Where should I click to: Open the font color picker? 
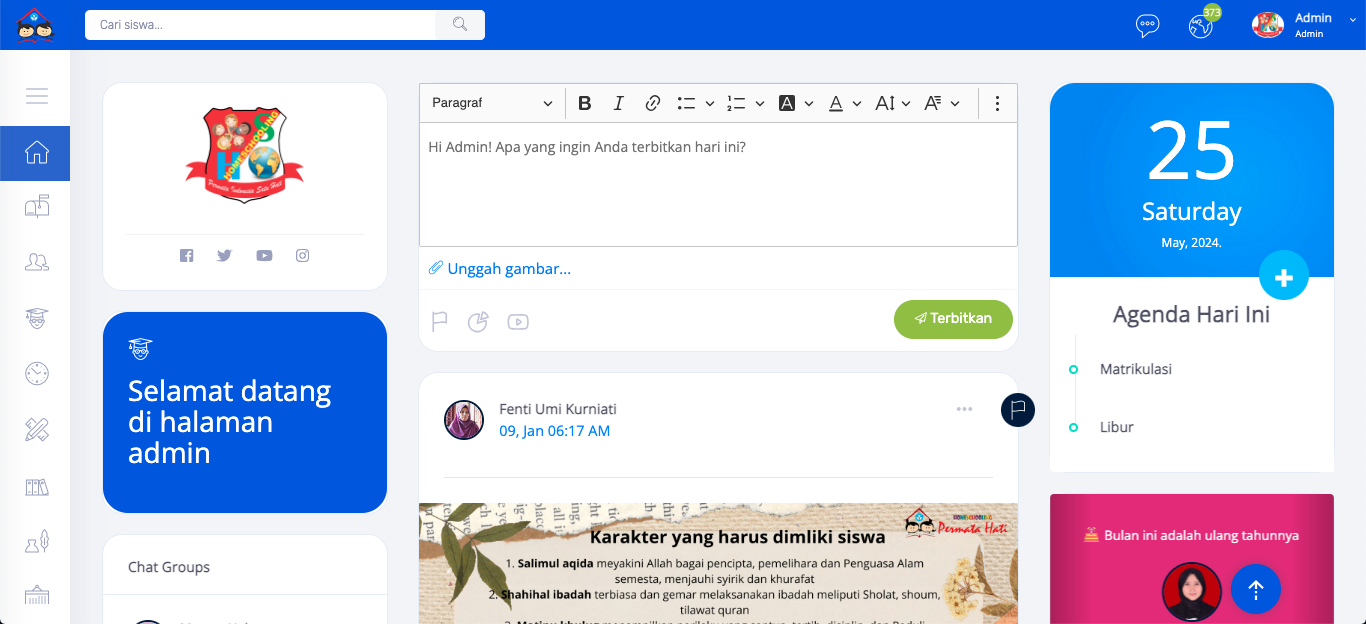pyautogui.click(x=844, y=103)
